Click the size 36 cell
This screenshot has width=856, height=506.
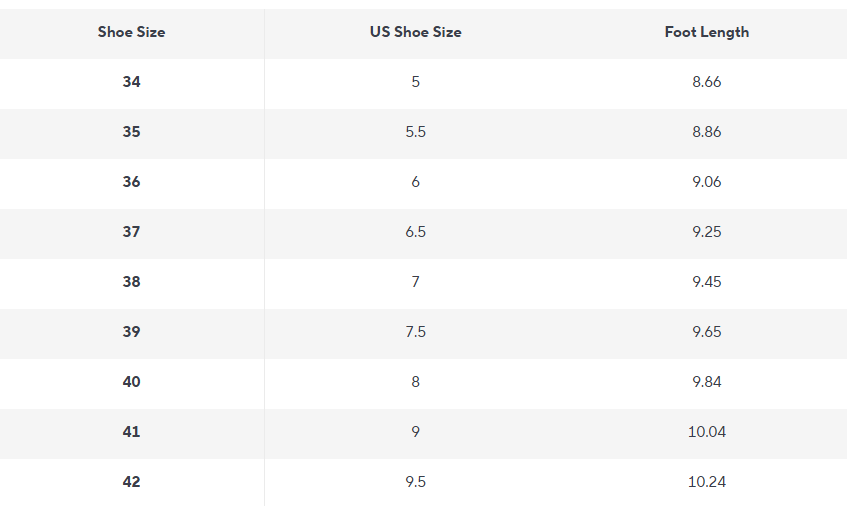(x=131, y=182)
